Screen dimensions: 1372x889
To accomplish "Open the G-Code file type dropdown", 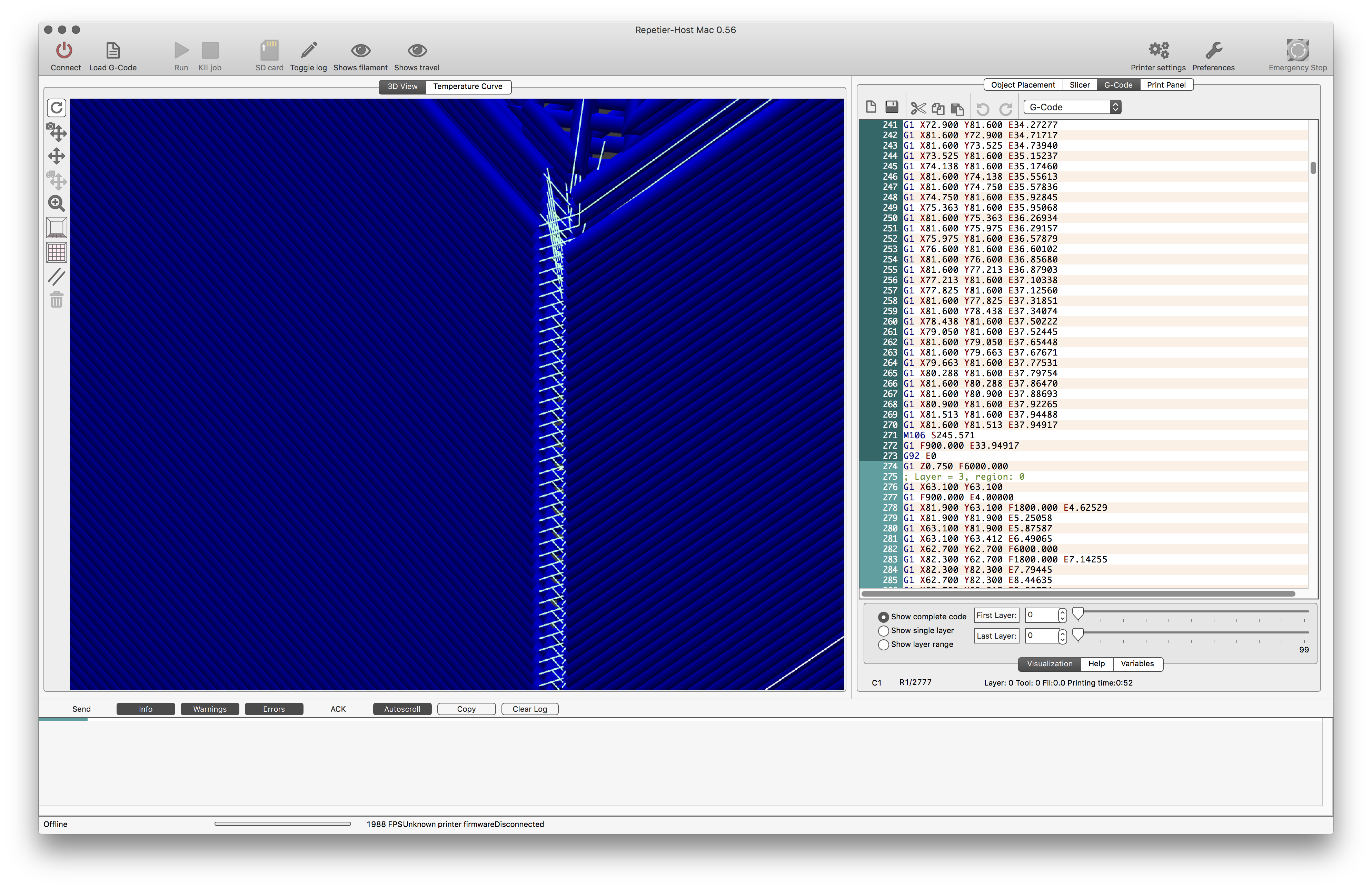I will pos(1072,107).
